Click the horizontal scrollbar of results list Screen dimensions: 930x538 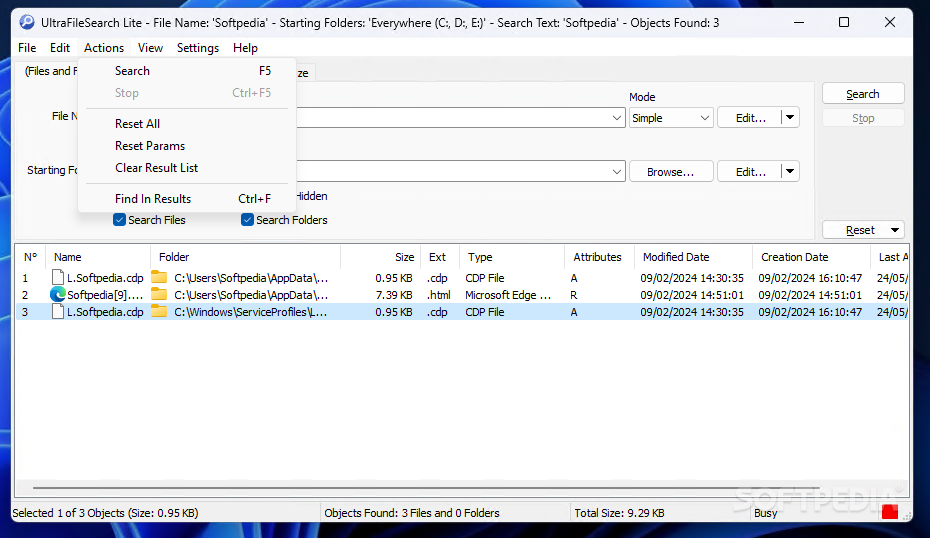pyautogui.click(x=426, y=488)
